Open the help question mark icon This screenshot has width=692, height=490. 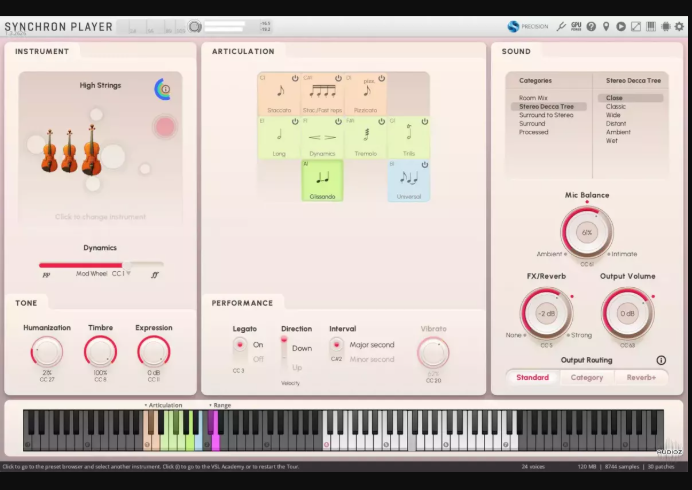[x=591, y=26]
